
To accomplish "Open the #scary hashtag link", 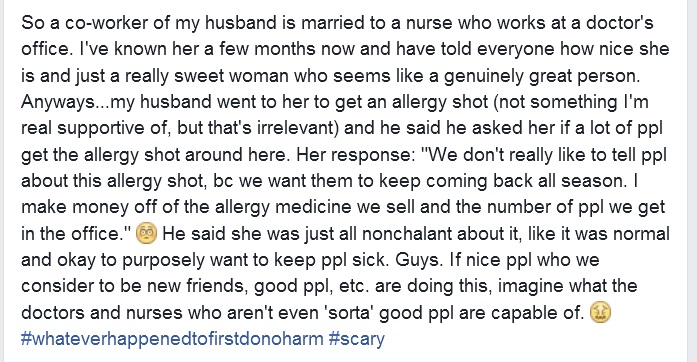I will click(x=357, y=339).
